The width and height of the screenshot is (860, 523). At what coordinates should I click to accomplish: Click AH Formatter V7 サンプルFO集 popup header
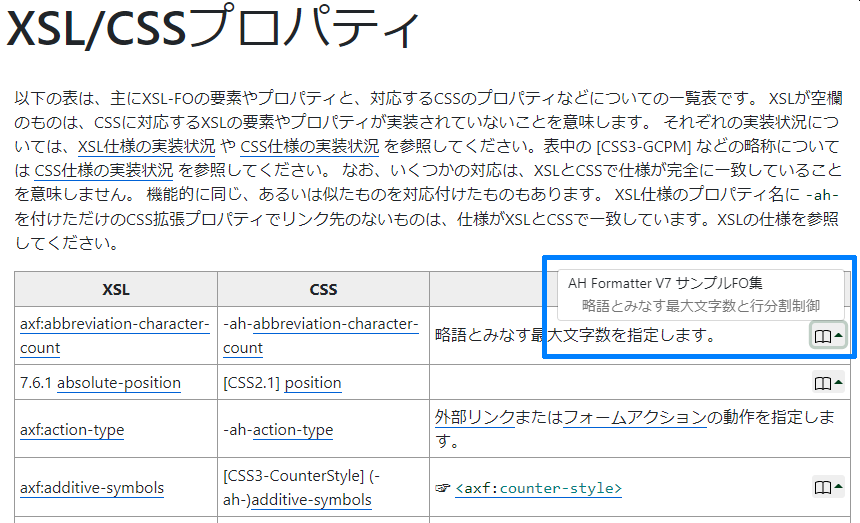pos(666,283)
